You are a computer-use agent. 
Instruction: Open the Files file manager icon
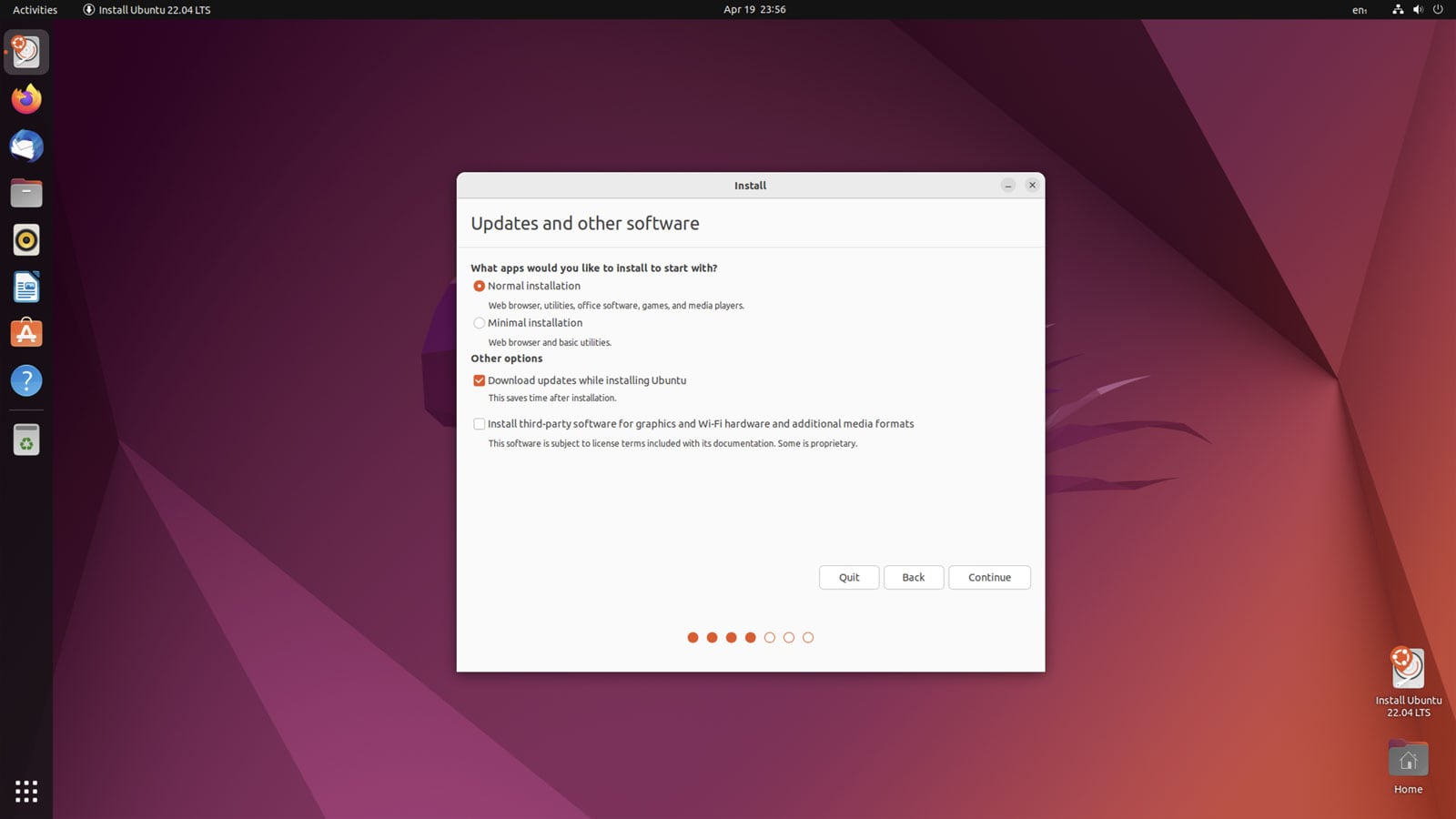pos(25,193)
